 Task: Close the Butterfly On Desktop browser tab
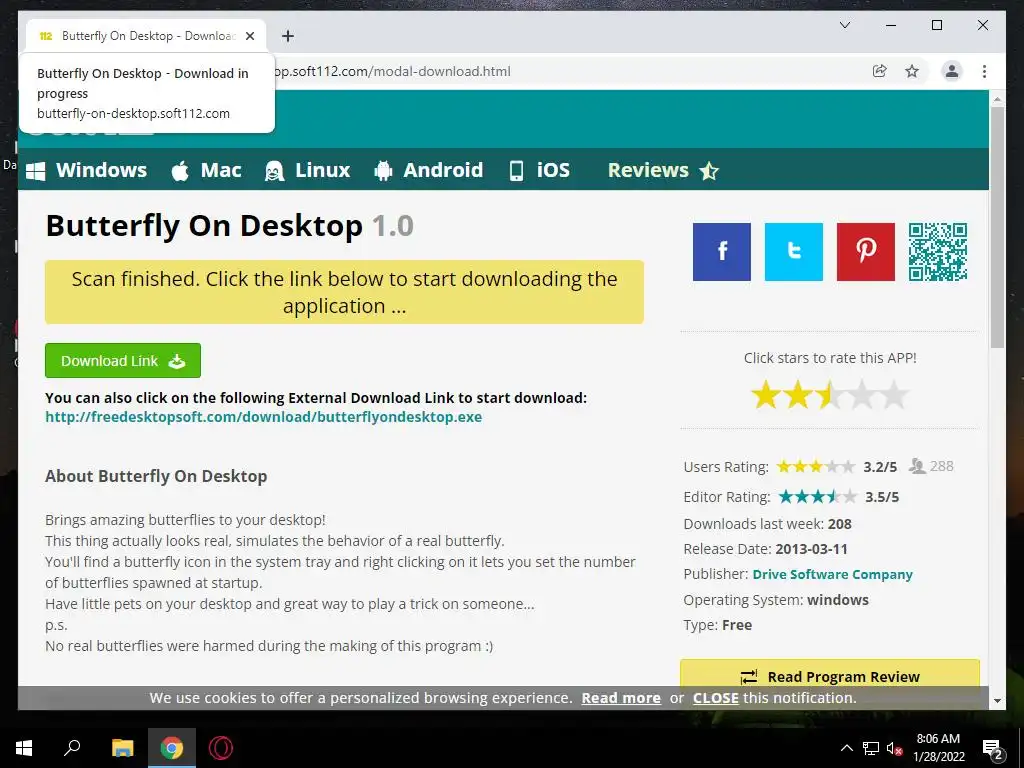(249, 36)
